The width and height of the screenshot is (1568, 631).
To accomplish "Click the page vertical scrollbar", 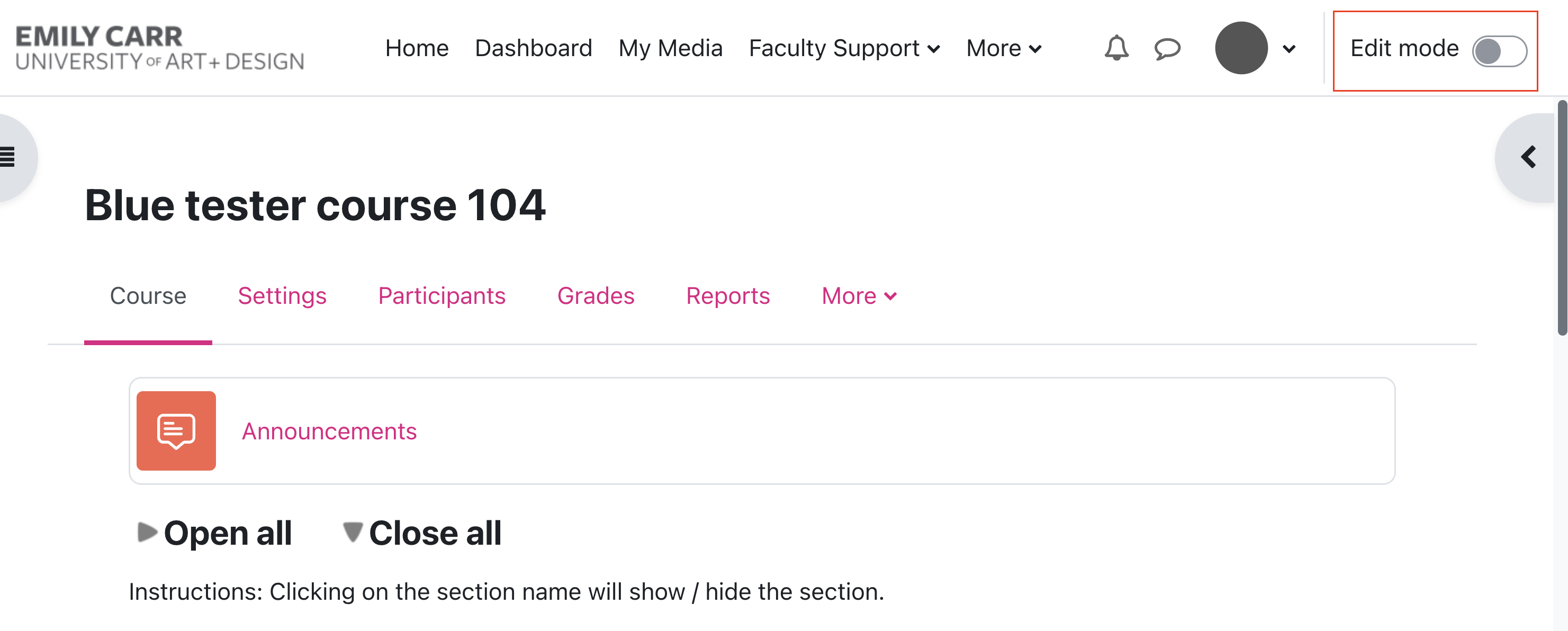I will 1562,218.
